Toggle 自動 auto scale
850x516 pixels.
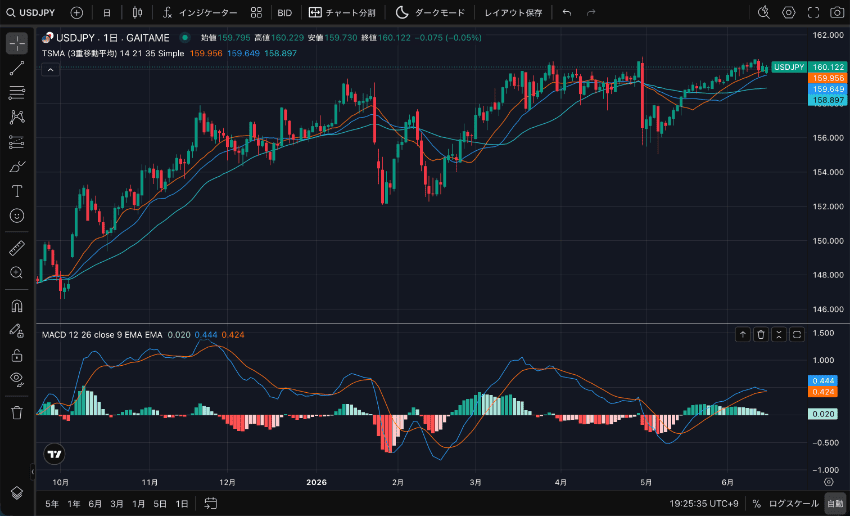[835, 504]
